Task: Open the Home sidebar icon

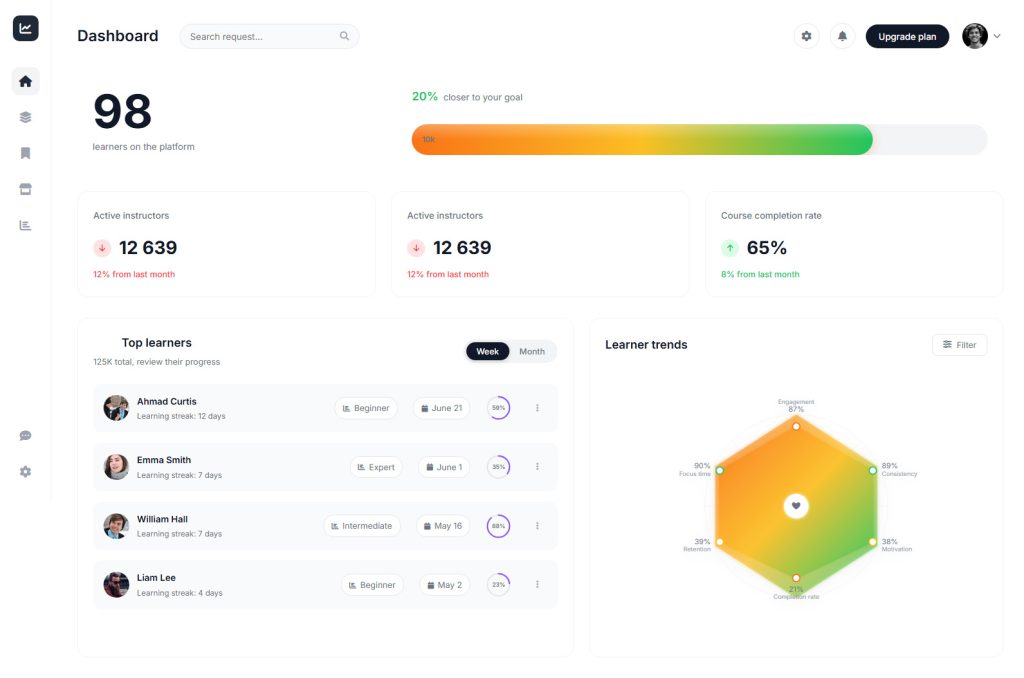Action: [x=25, y=81]
